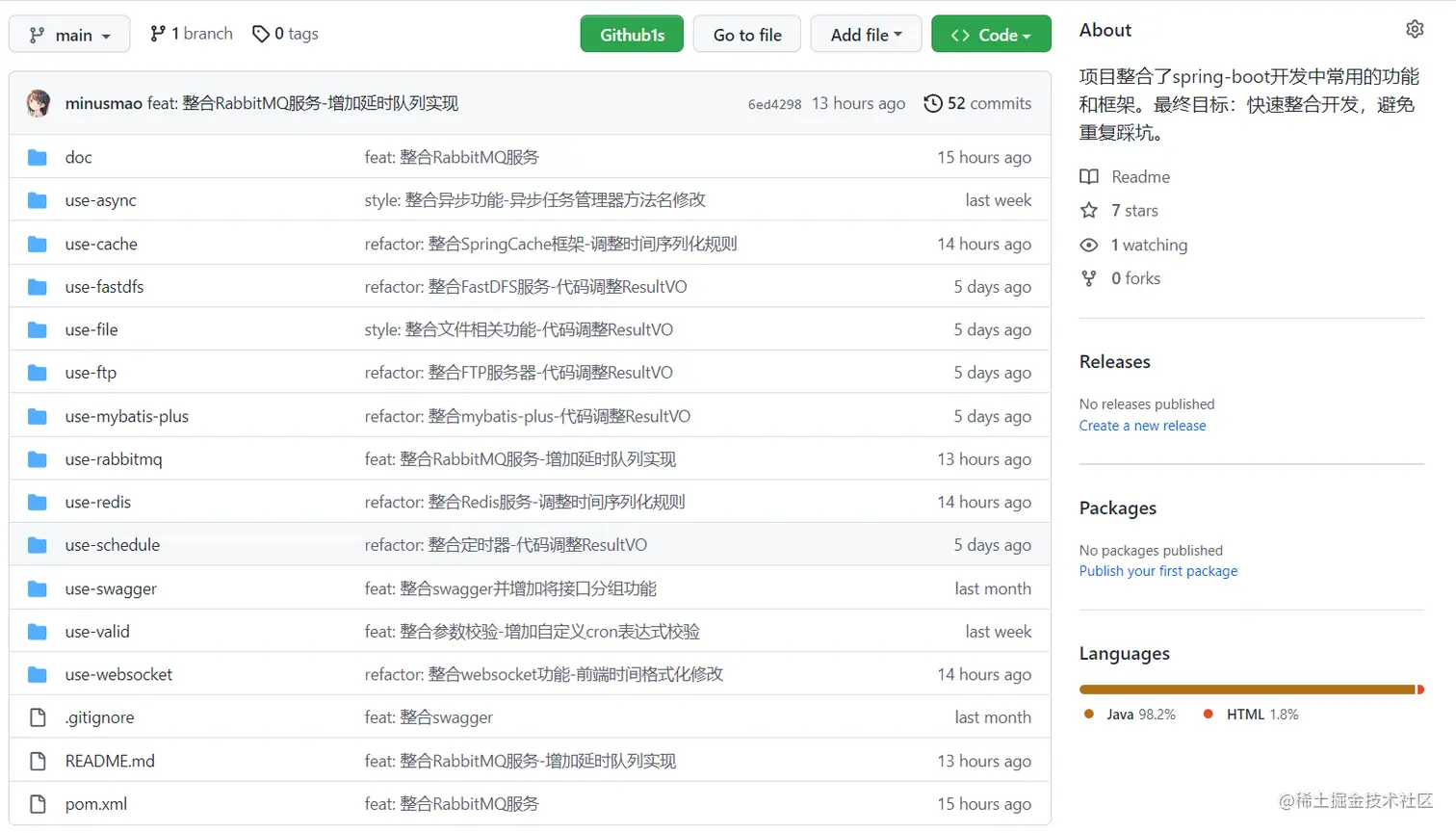Open the minusmao author link
Screen dimensions: 1456x833
tap(104, 103)
